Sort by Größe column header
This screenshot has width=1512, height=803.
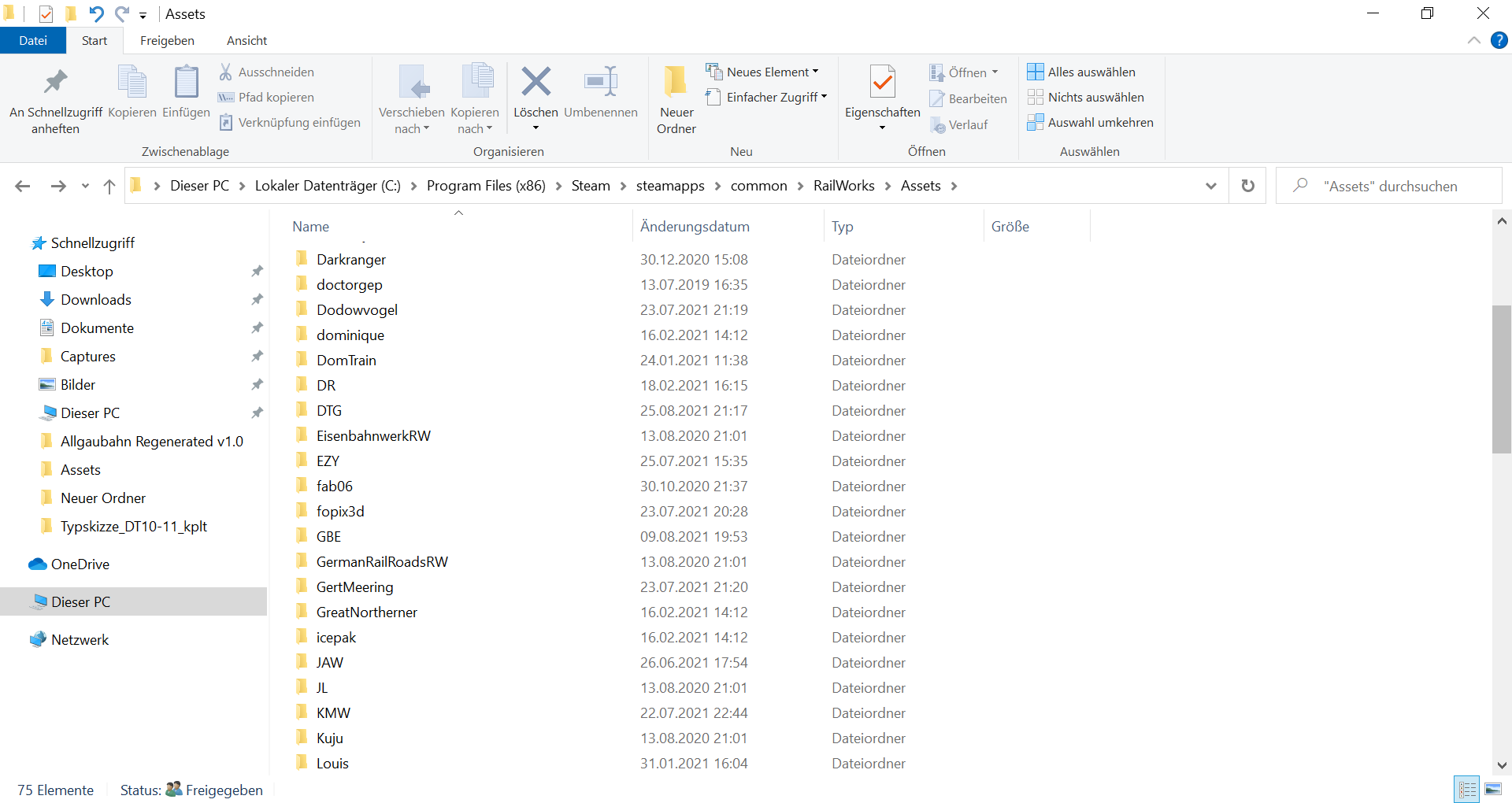point(1037,227)
